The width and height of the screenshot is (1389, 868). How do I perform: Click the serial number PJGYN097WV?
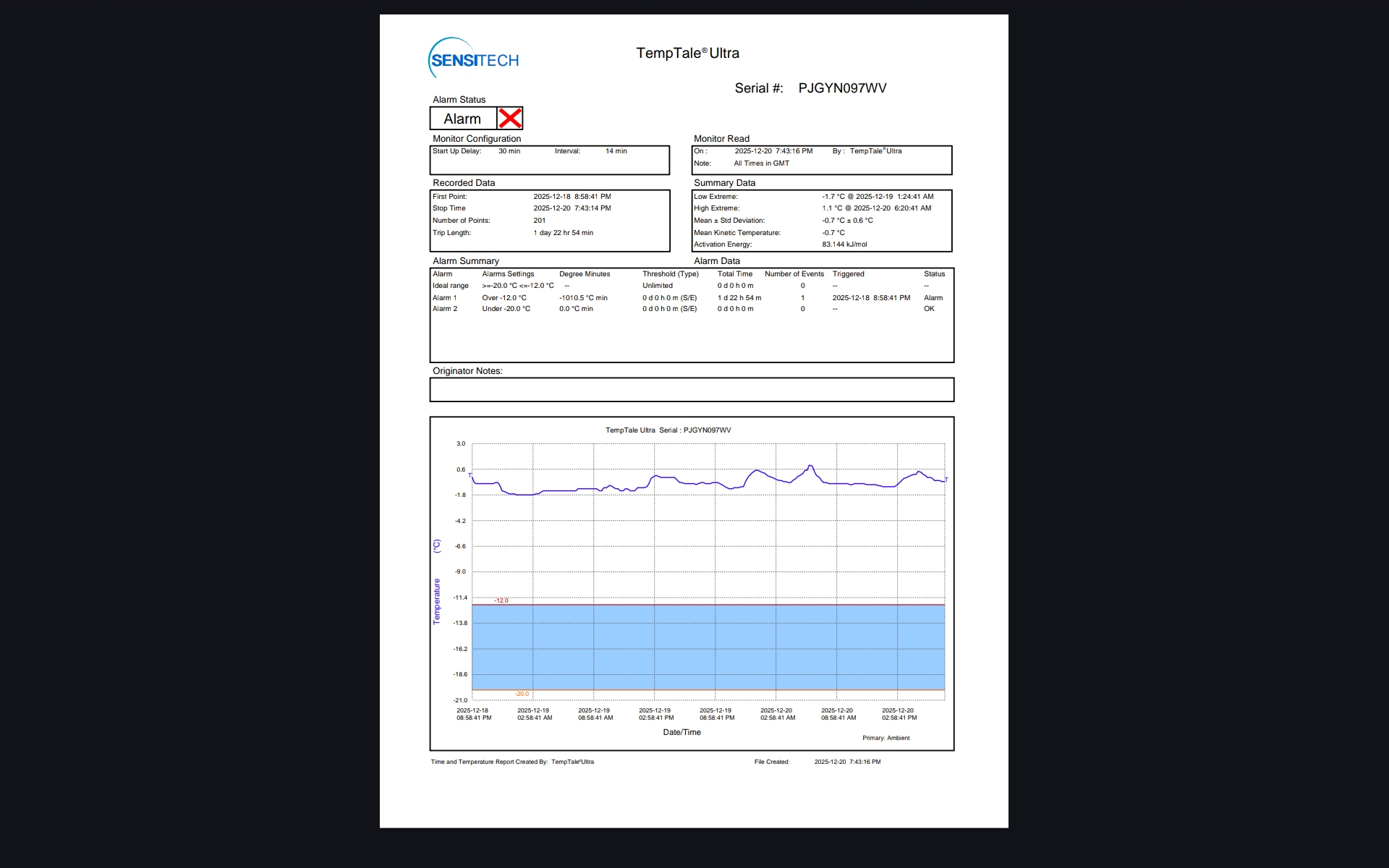(842, 88)
